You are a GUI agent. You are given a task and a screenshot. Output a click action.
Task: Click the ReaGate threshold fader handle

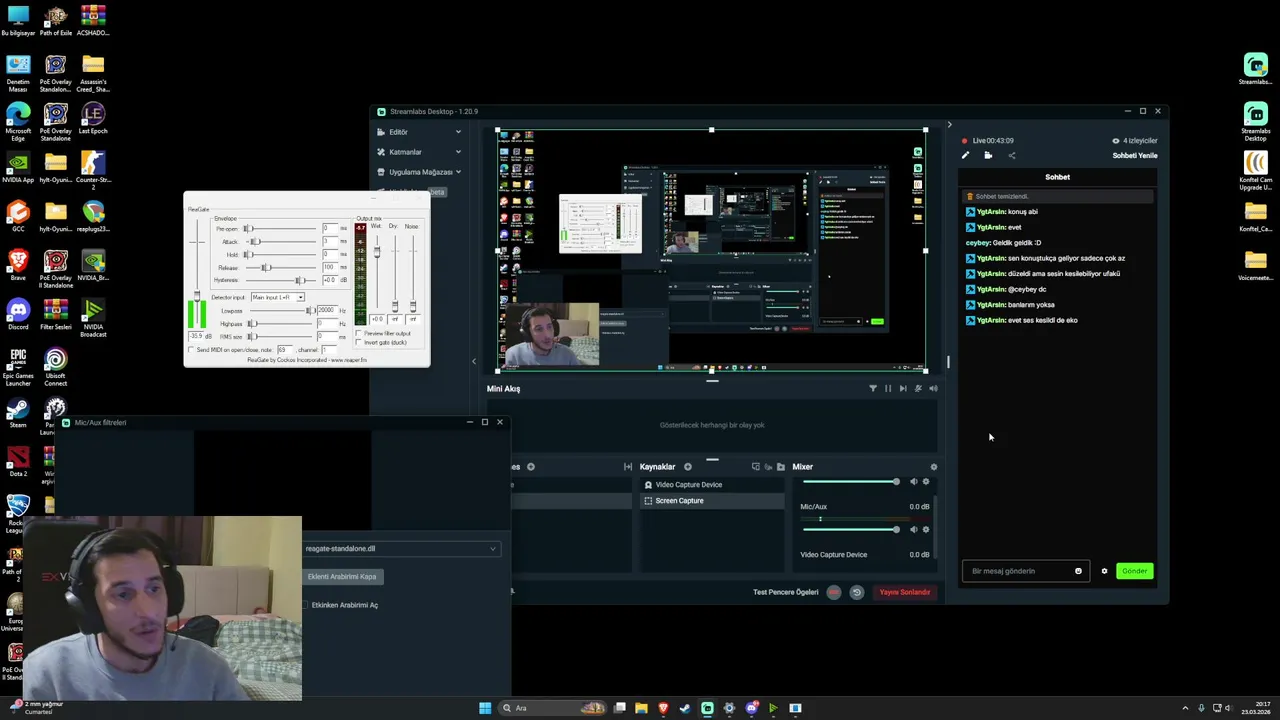click(197, 296)
